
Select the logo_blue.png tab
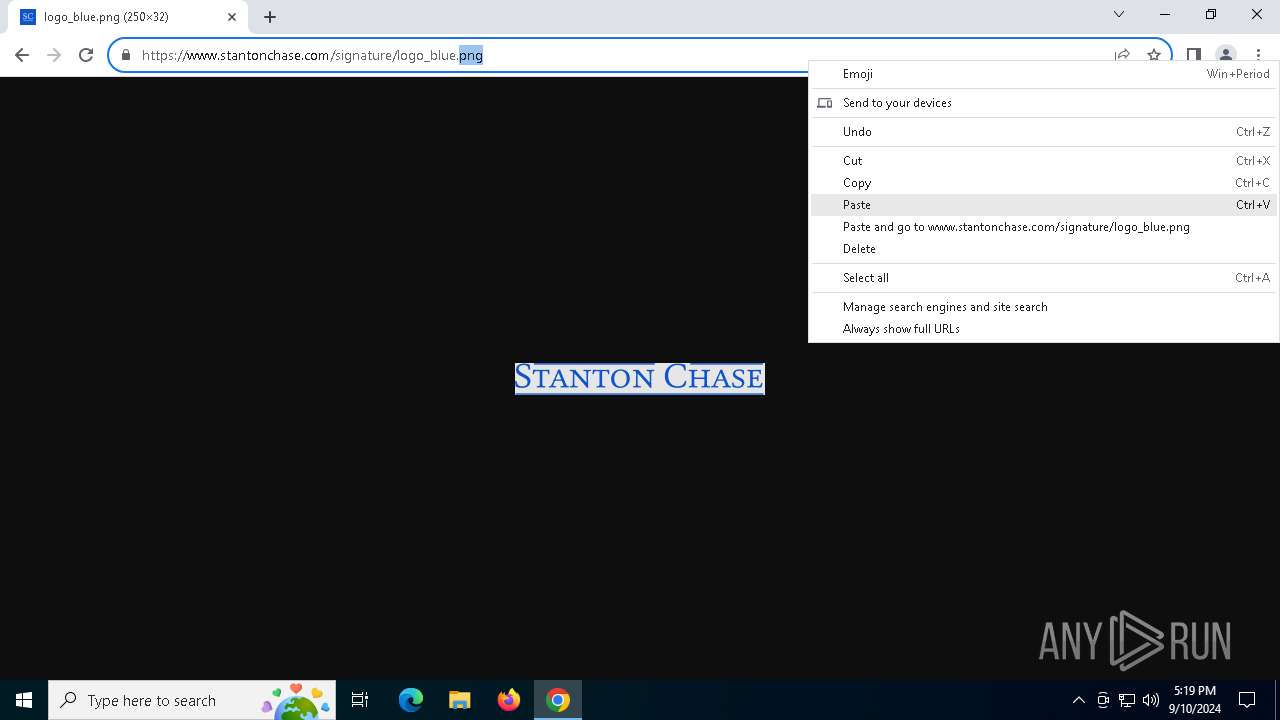click(x=127, y=17)
